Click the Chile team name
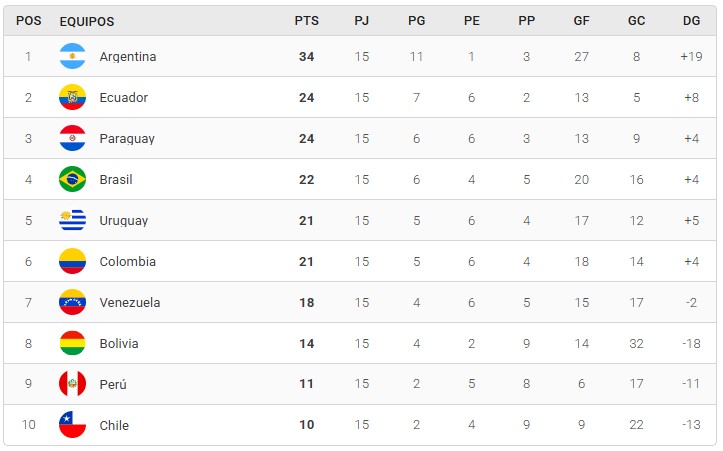 (114, 425)
